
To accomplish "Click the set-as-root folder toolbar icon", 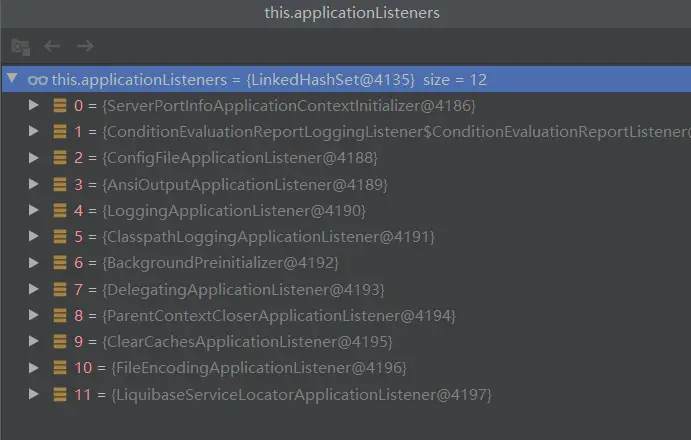I will (x=20, y=47).
